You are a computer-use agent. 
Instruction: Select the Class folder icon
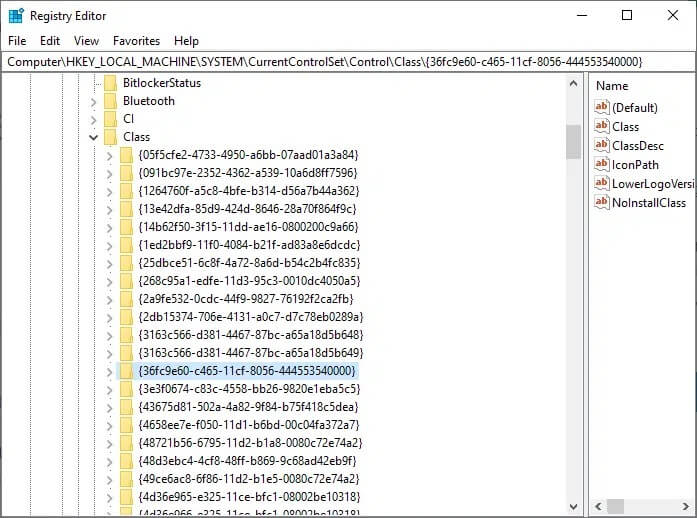[110, 137]
